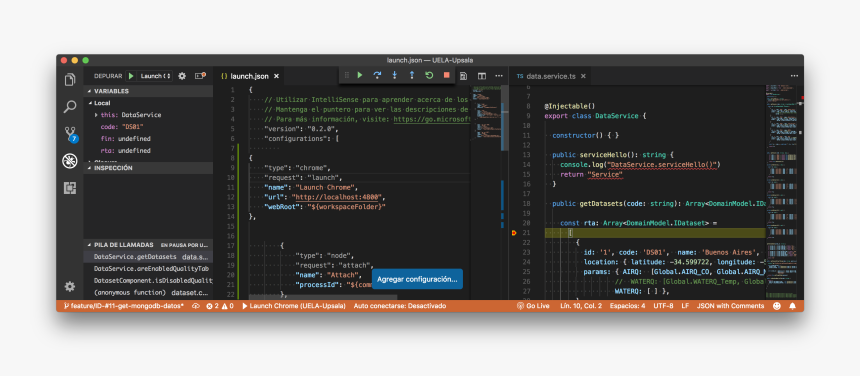The height and width of the screenshot is (376, 860).
Task: Open the Search view in the activity bar
Action: pos(70,107)
